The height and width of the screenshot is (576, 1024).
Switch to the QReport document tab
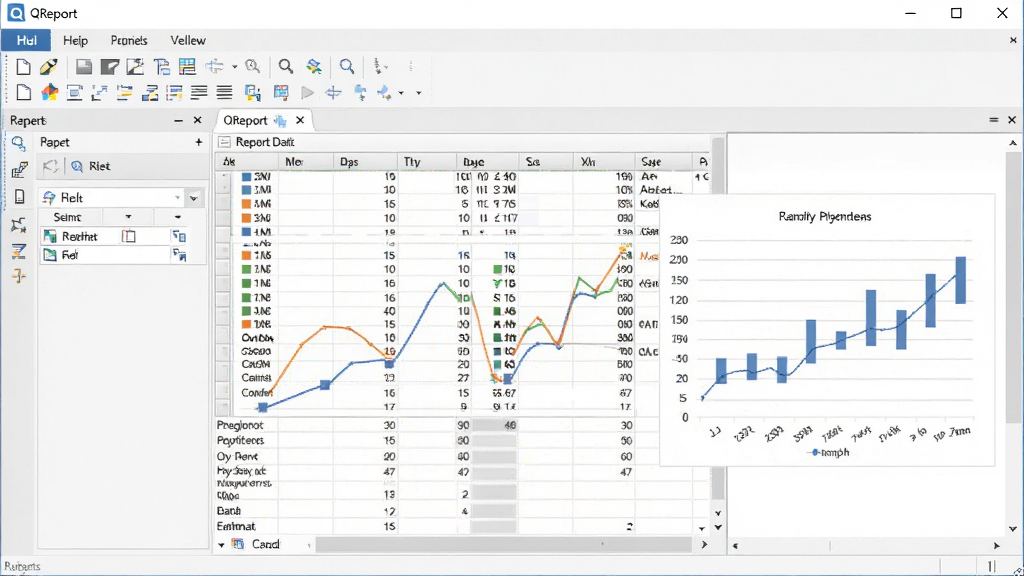(246, 121)
